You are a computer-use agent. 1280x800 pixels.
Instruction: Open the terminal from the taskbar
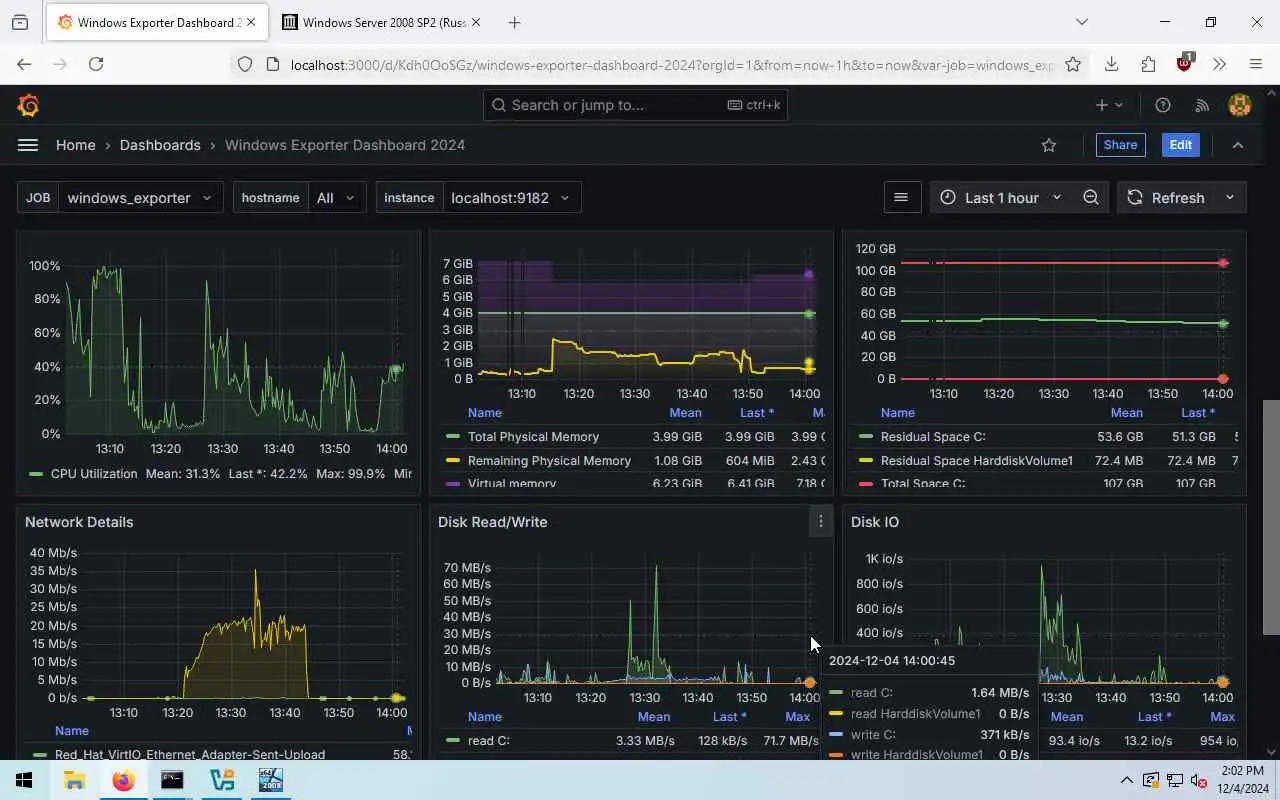pos(172,780)
